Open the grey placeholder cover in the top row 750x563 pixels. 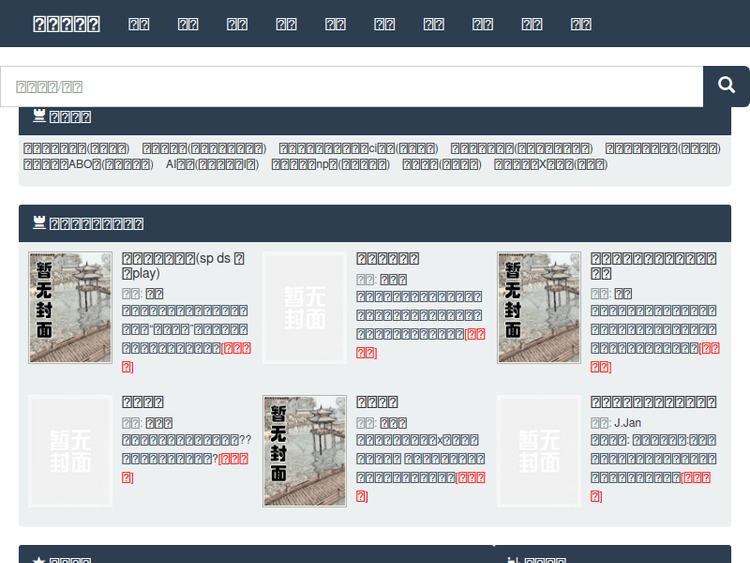tap(304, 308)
